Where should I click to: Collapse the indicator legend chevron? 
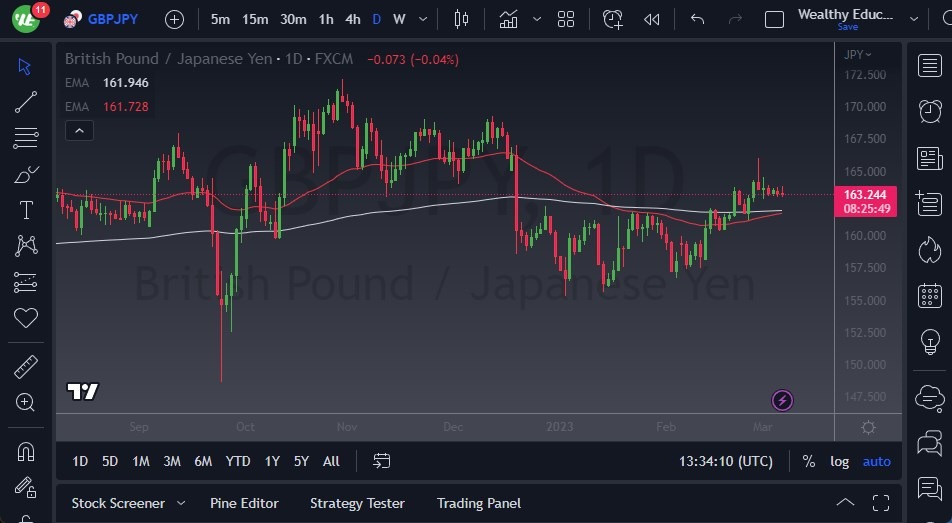[80, 131]
